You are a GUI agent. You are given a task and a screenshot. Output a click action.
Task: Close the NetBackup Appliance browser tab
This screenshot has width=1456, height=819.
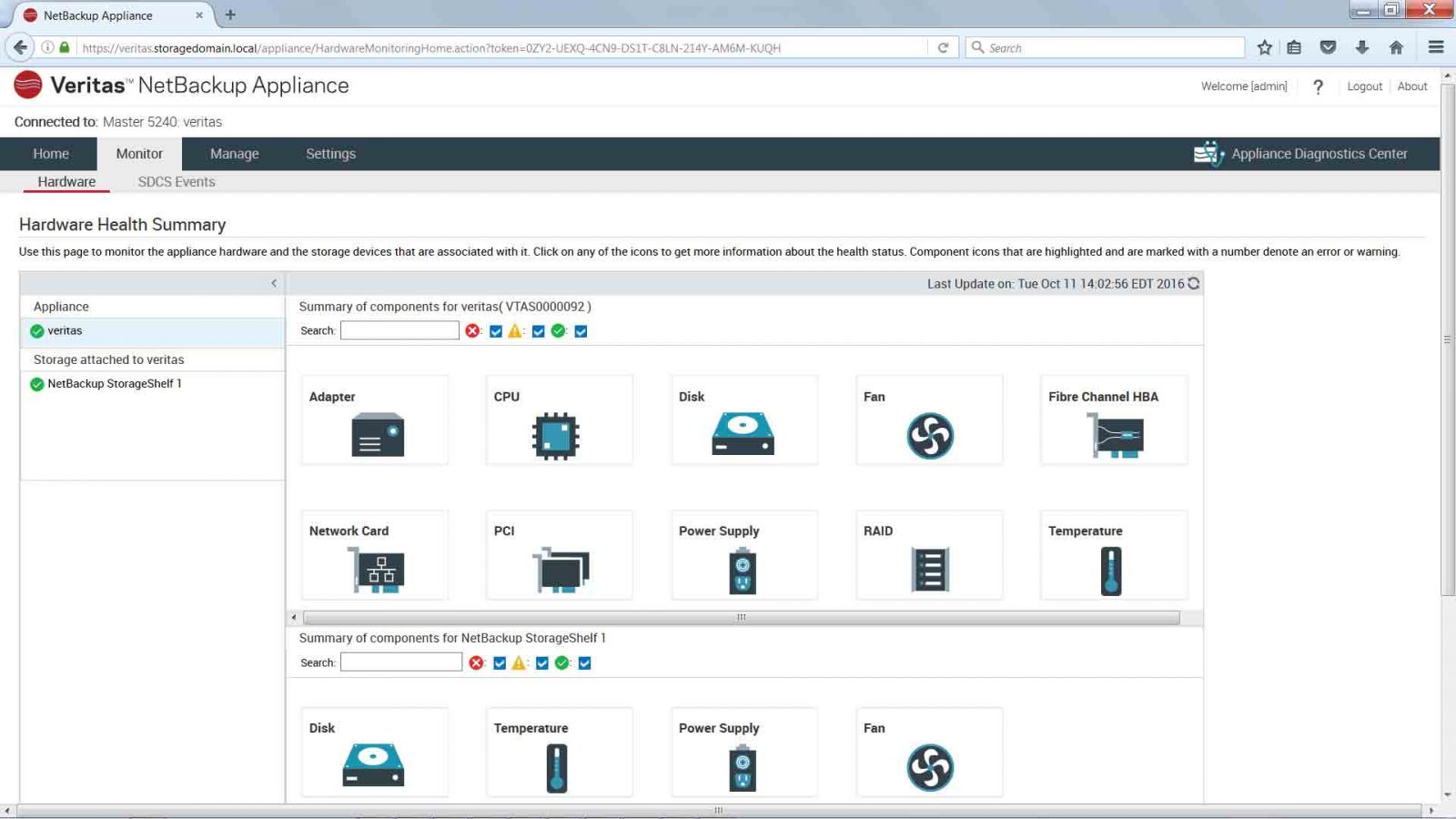coord(199,15)
